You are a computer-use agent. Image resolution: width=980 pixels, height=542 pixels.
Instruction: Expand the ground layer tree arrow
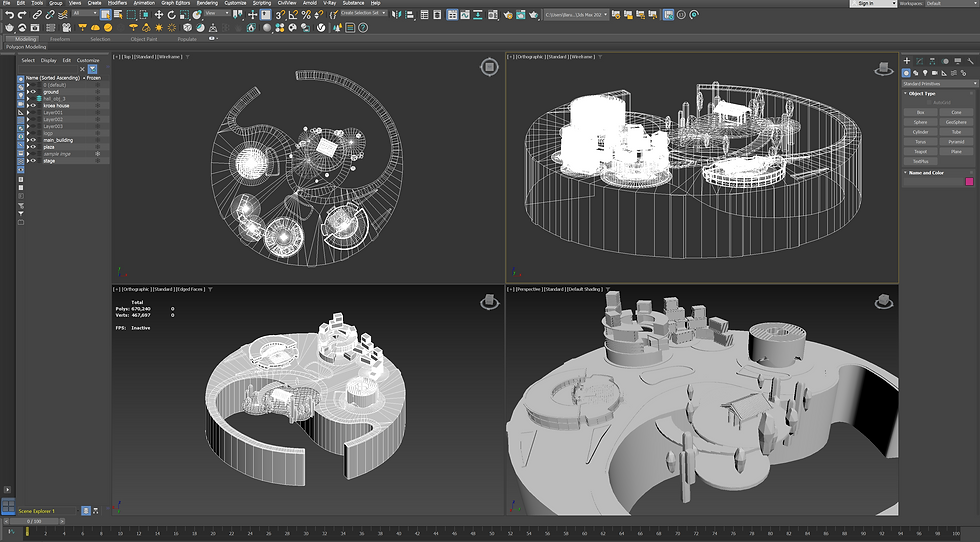(28, 92)
